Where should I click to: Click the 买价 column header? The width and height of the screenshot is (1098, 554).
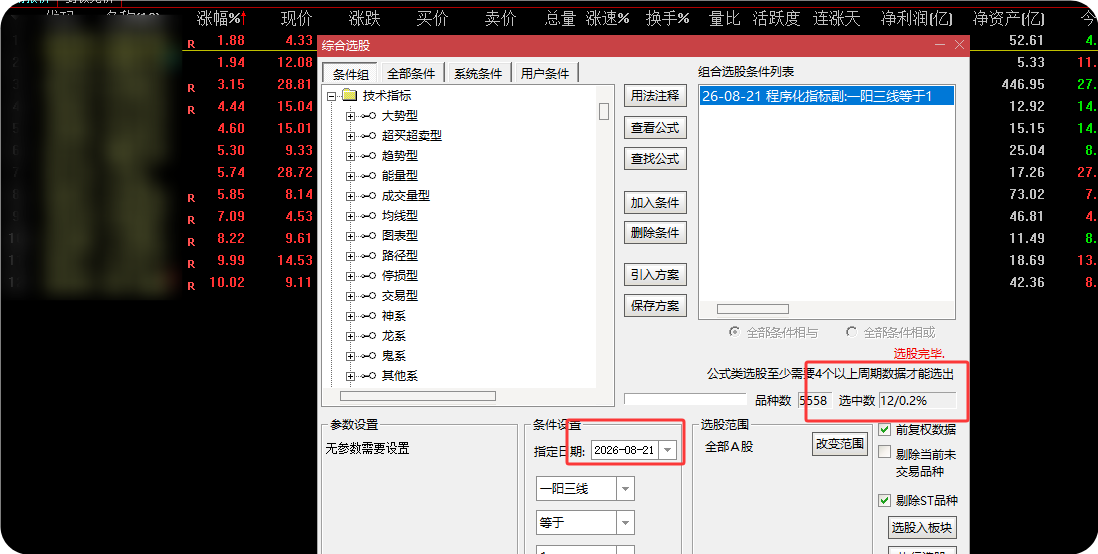(432, 19)
